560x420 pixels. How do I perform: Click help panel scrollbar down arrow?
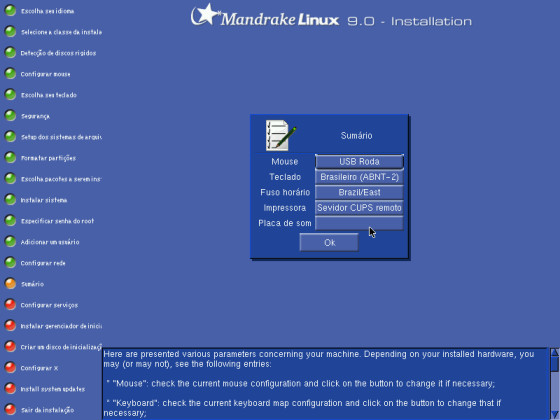[x=555, y=414]
